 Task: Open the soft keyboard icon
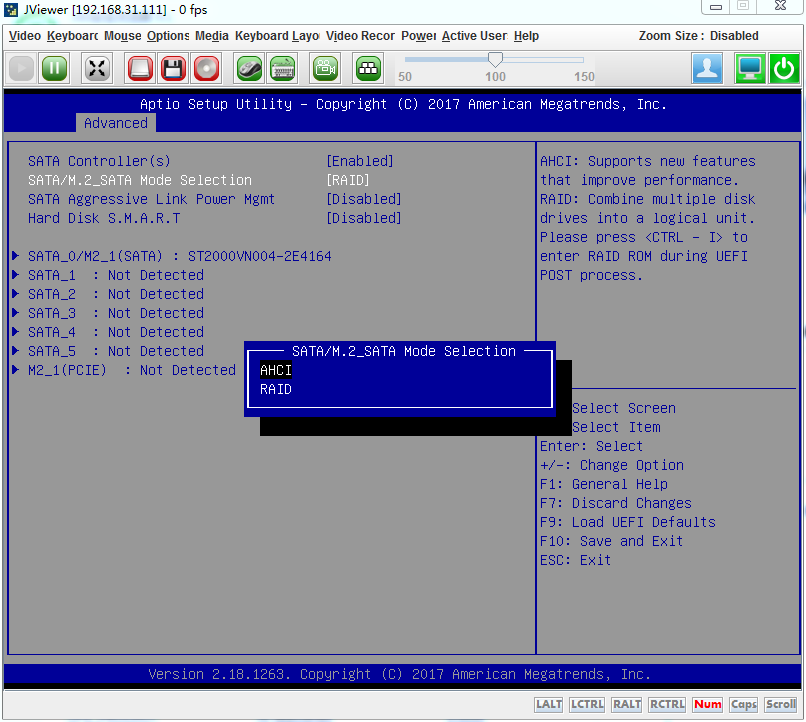tap(282, 68)
